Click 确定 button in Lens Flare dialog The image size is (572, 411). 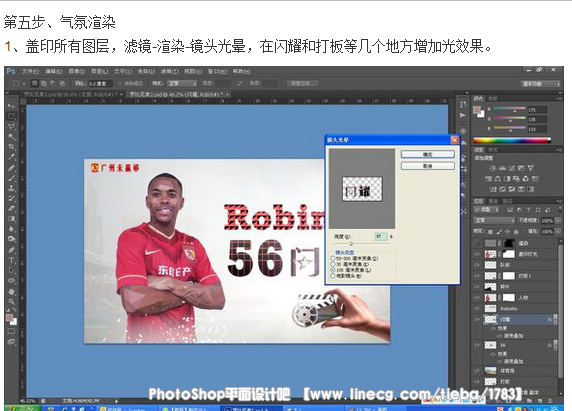click(x=428, y=154)
